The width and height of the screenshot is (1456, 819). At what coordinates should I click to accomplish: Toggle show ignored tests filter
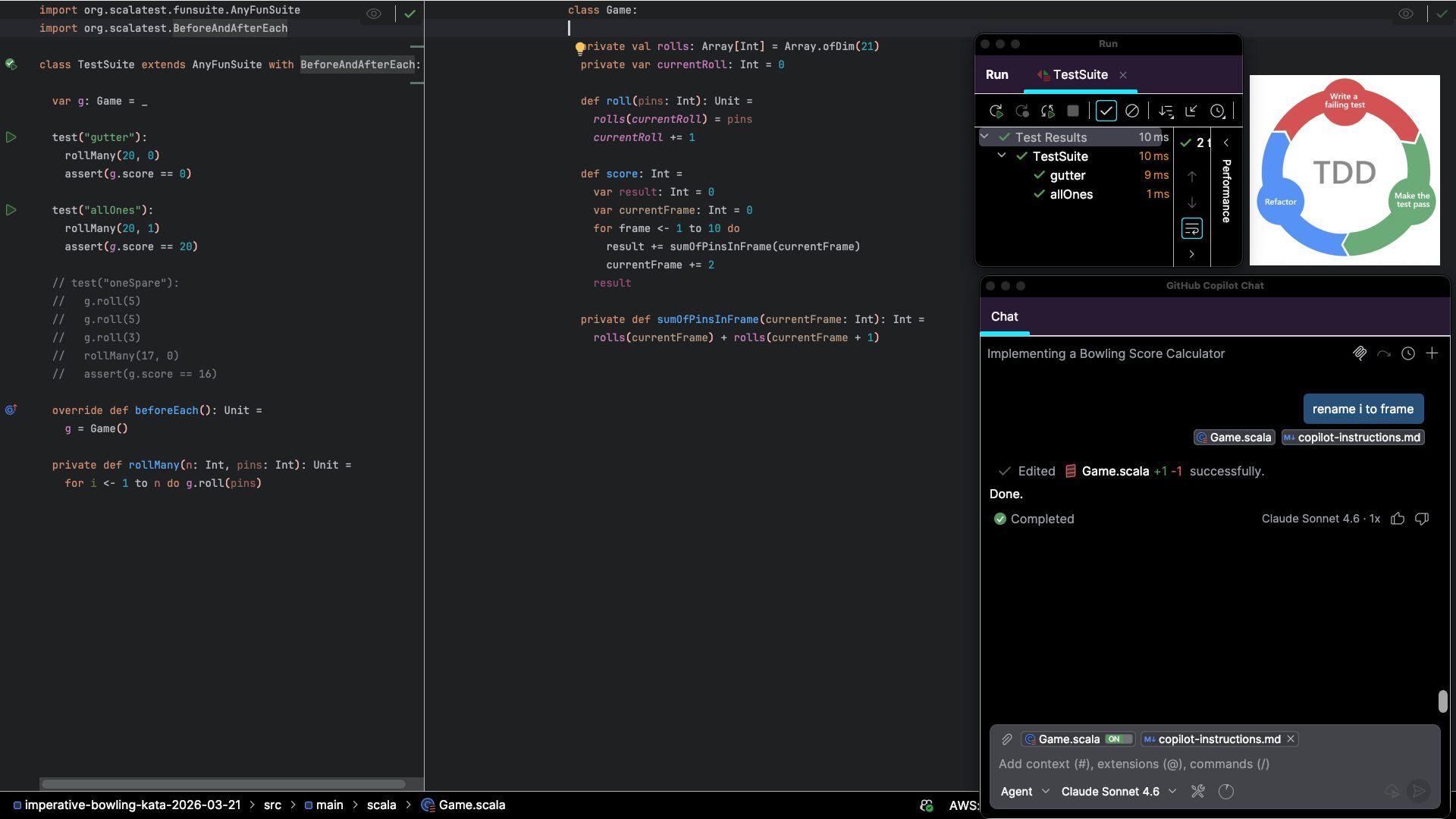[1131, 111]
